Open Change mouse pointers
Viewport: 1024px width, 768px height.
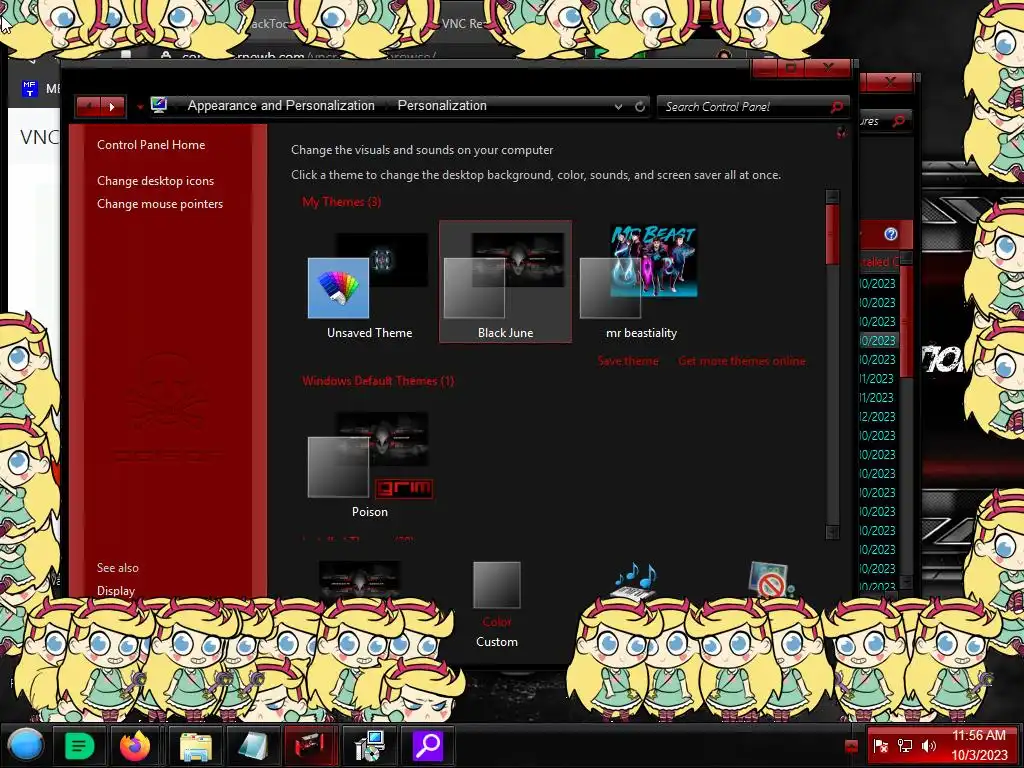point(160,204)
